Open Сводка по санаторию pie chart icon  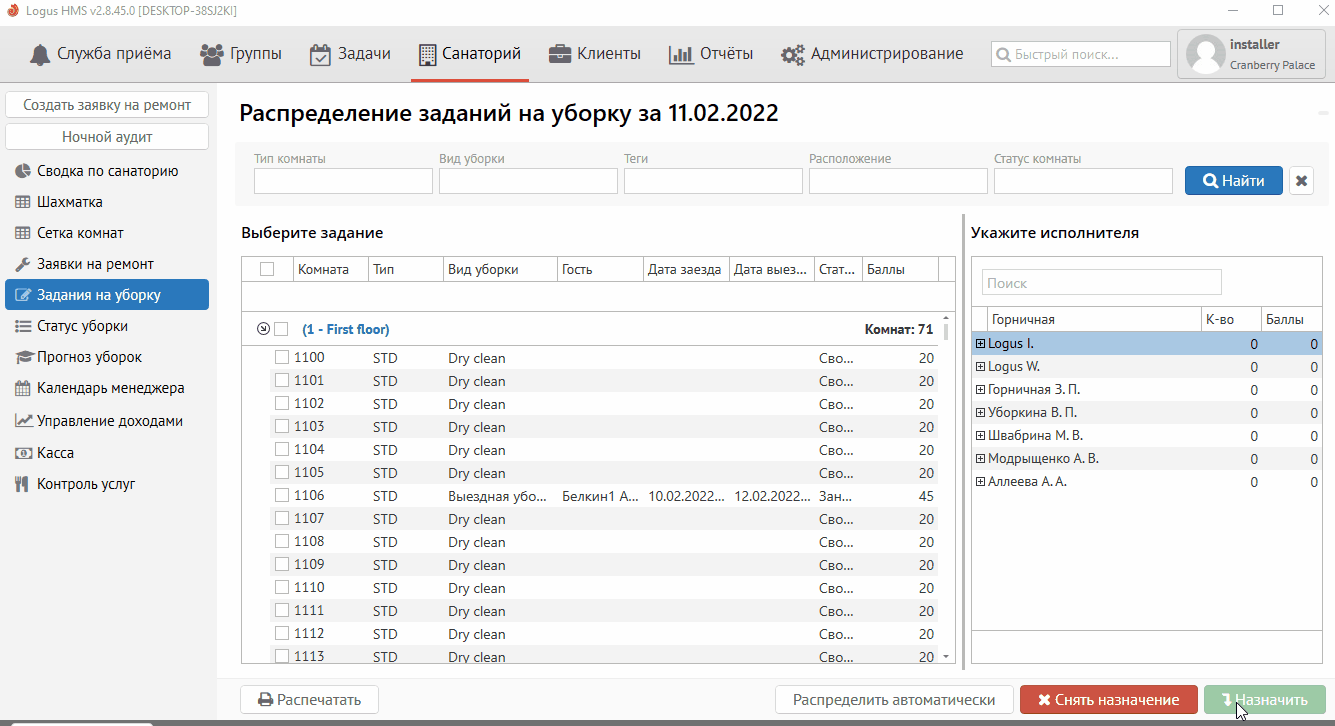point(22,171)
